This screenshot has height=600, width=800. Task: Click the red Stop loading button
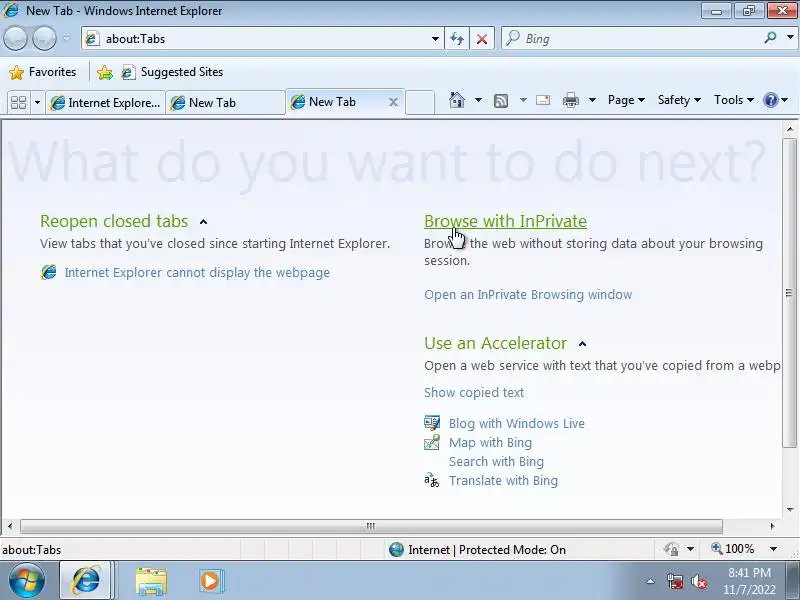(x=482, y=39)
